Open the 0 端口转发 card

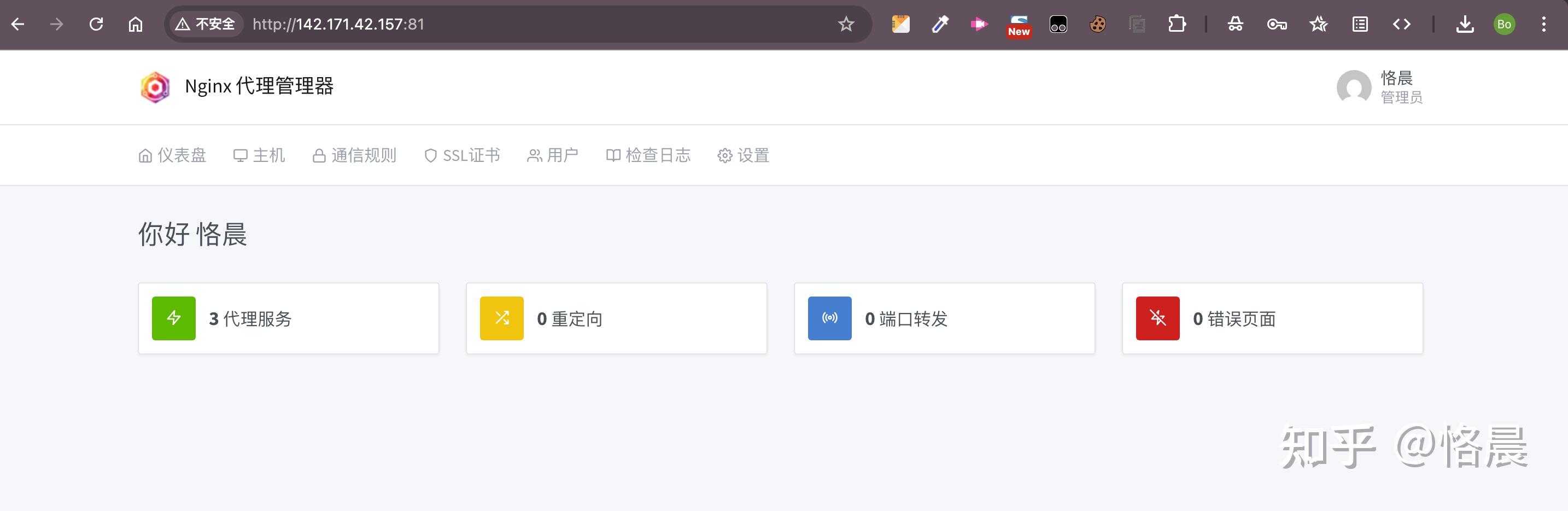944,318
